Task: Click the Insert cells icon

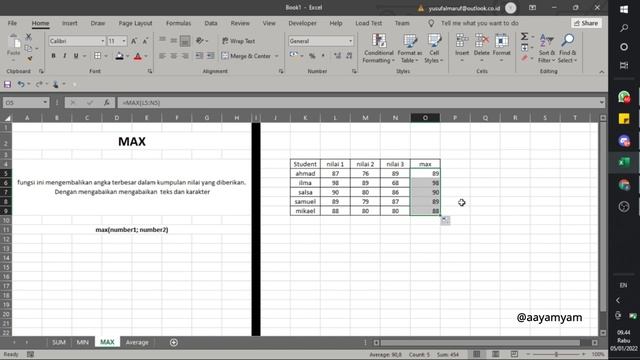Action: [462, 41]
